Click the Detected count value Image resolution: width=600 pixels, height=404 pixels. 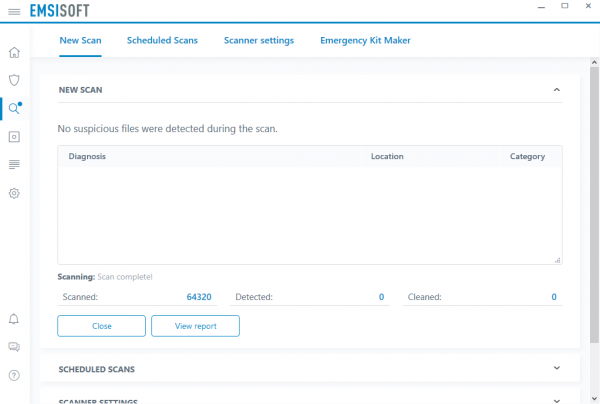click(382, 297)
